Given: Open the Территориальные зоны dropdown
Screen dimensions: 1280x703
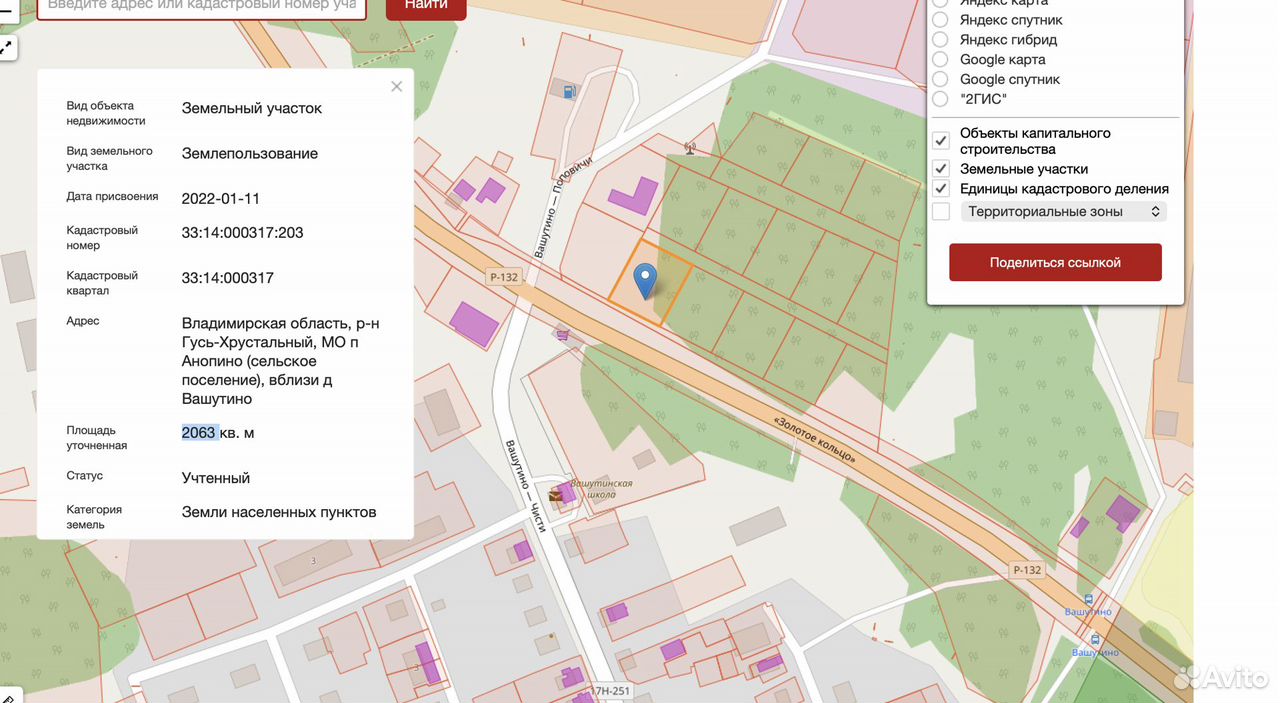Looking at the screenshot, I should point(1063,212).
